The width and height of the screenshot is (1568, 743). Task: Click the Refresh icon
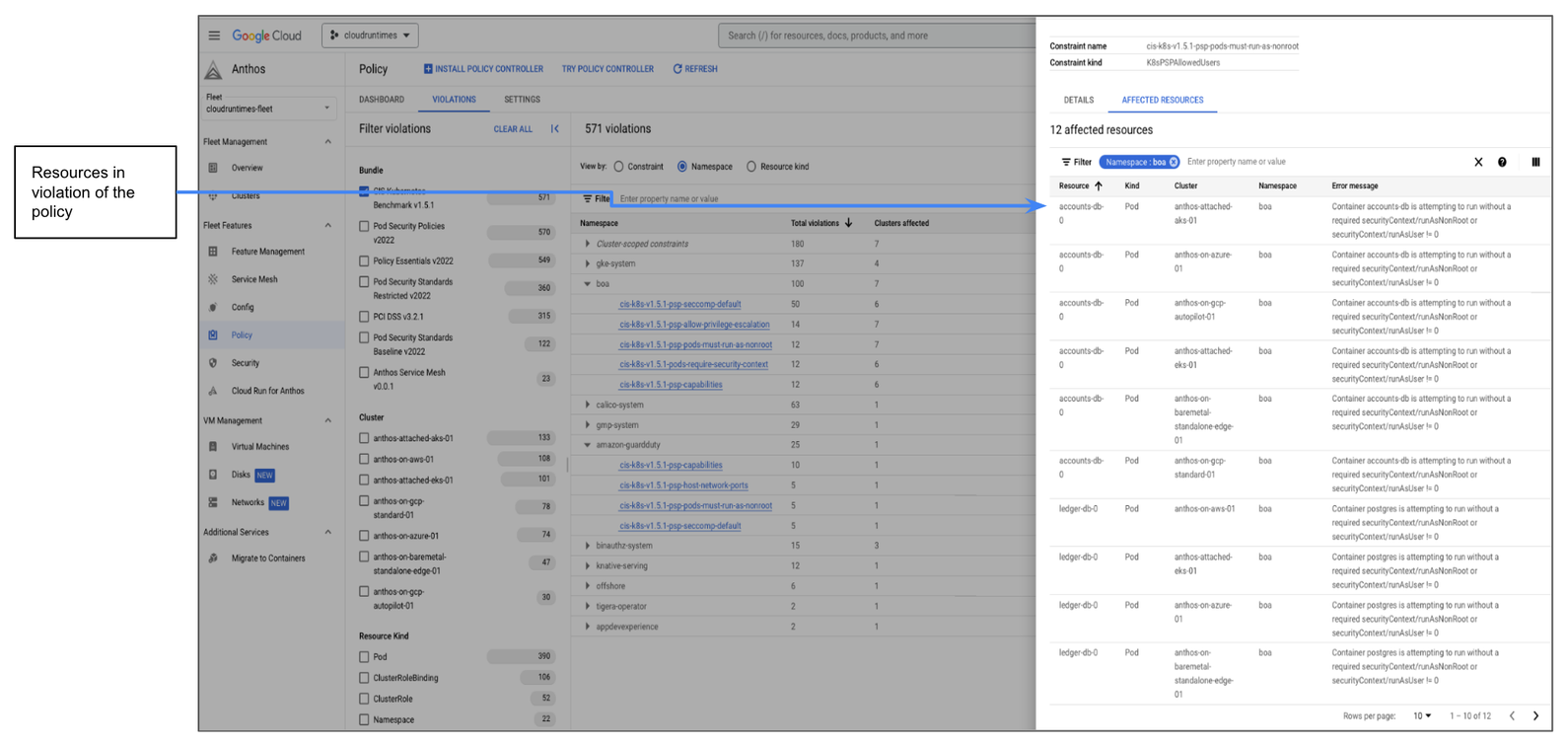point(677,69)
